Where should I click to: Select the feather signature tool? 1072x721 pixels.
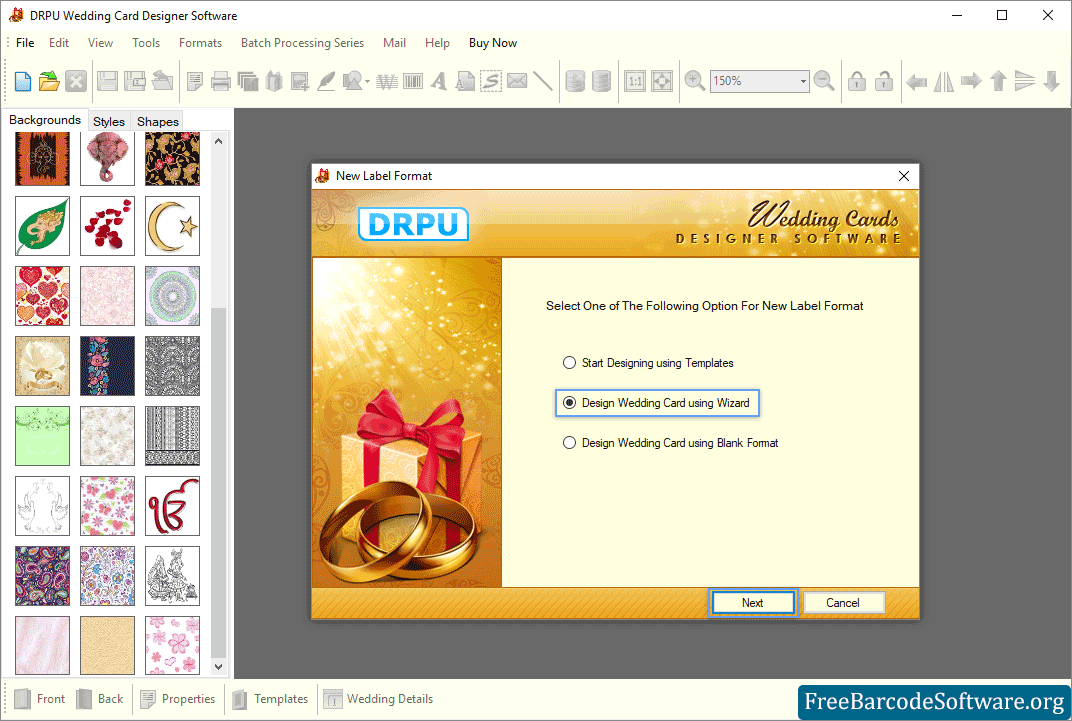point(326,81)
